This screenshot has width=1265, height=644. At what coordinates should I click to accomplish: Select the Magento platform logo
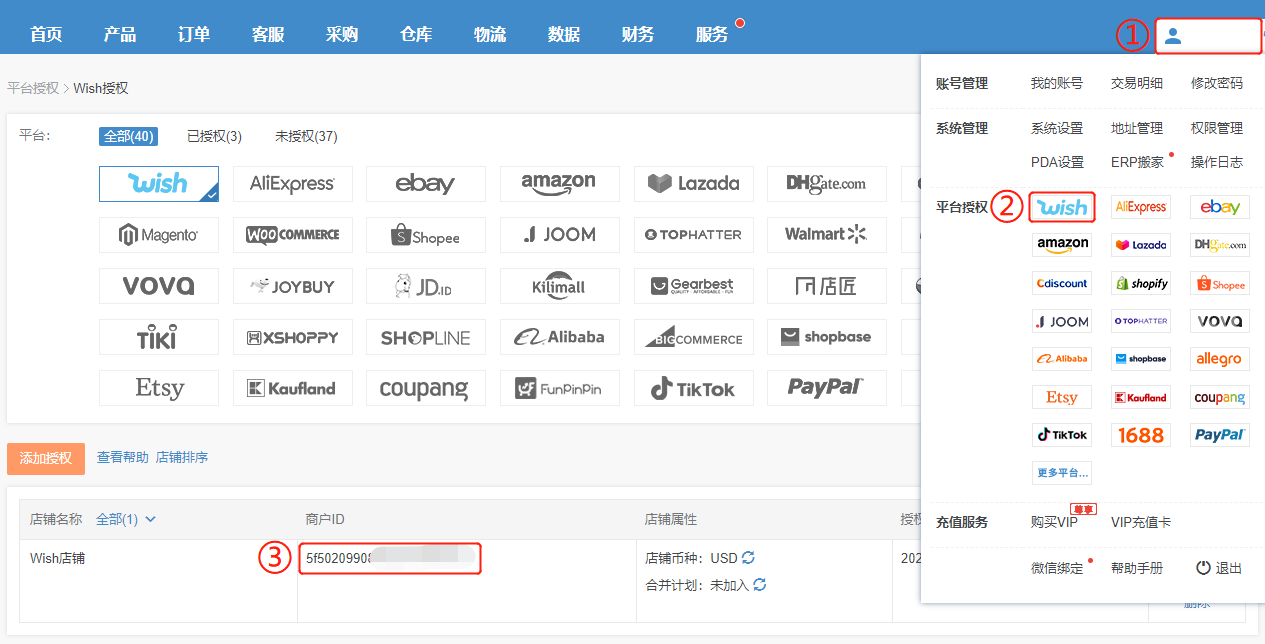[x=159, y=235]
